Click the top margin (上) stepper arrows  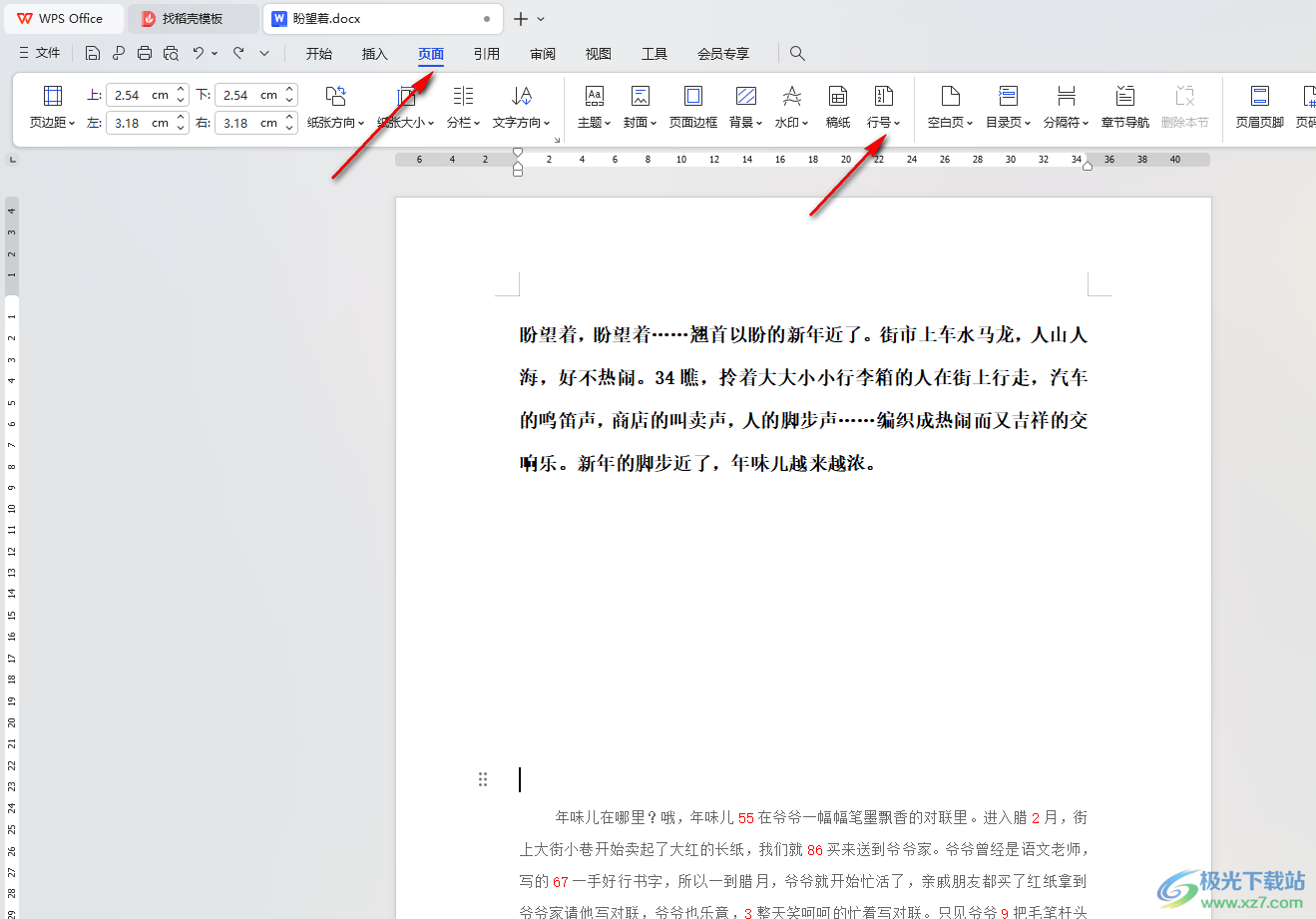(x=181, y=95)
